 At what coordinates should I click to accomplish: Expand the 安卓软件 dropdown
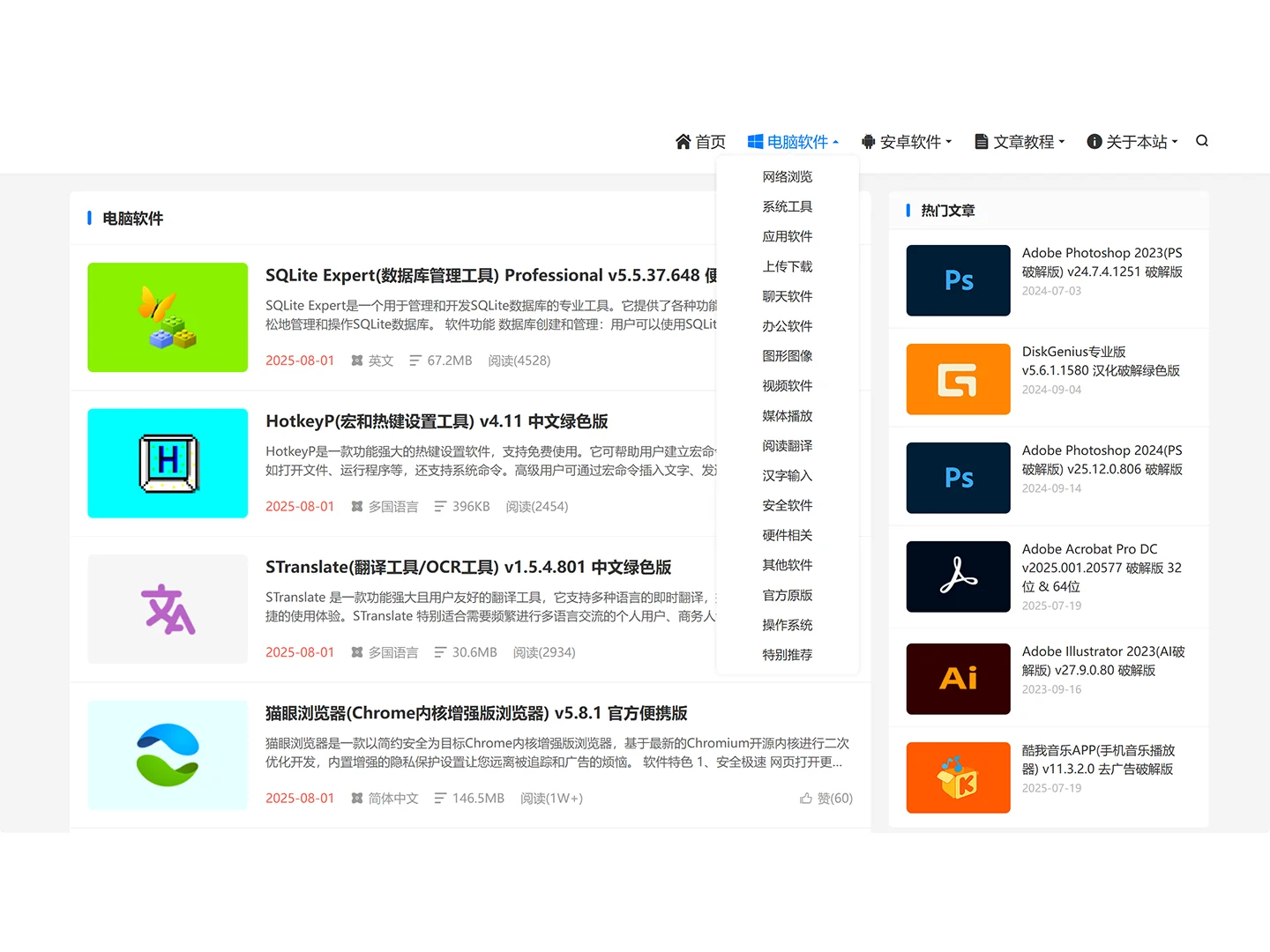click(x=907, y=141)
